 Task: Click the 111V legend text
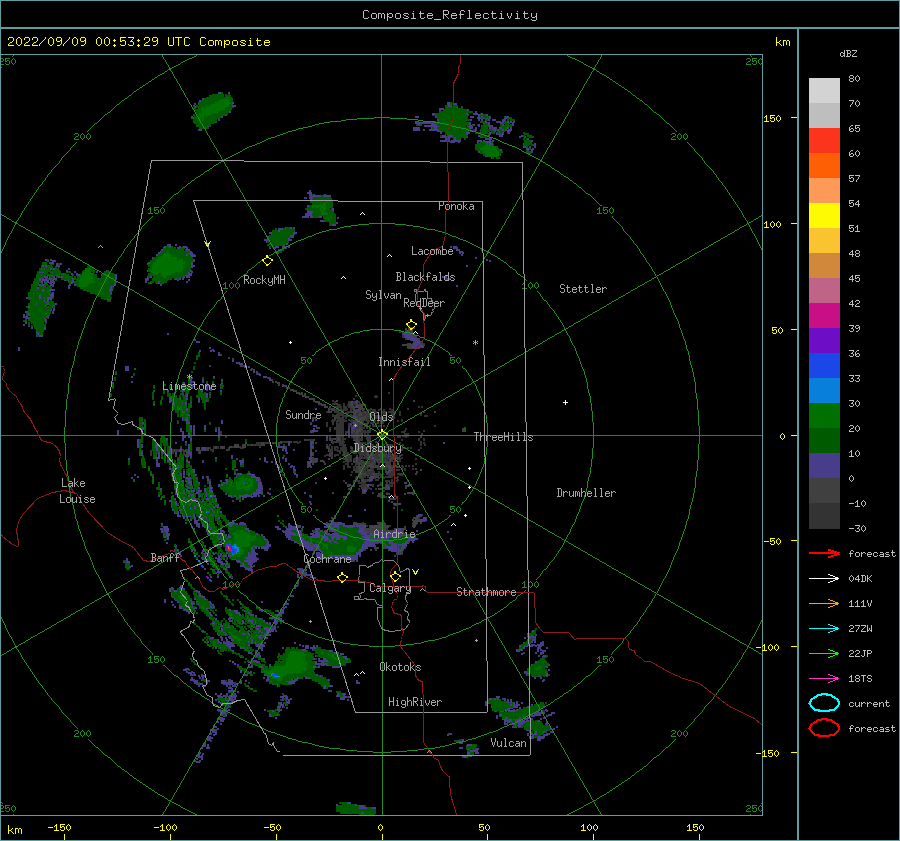[860, 603]
